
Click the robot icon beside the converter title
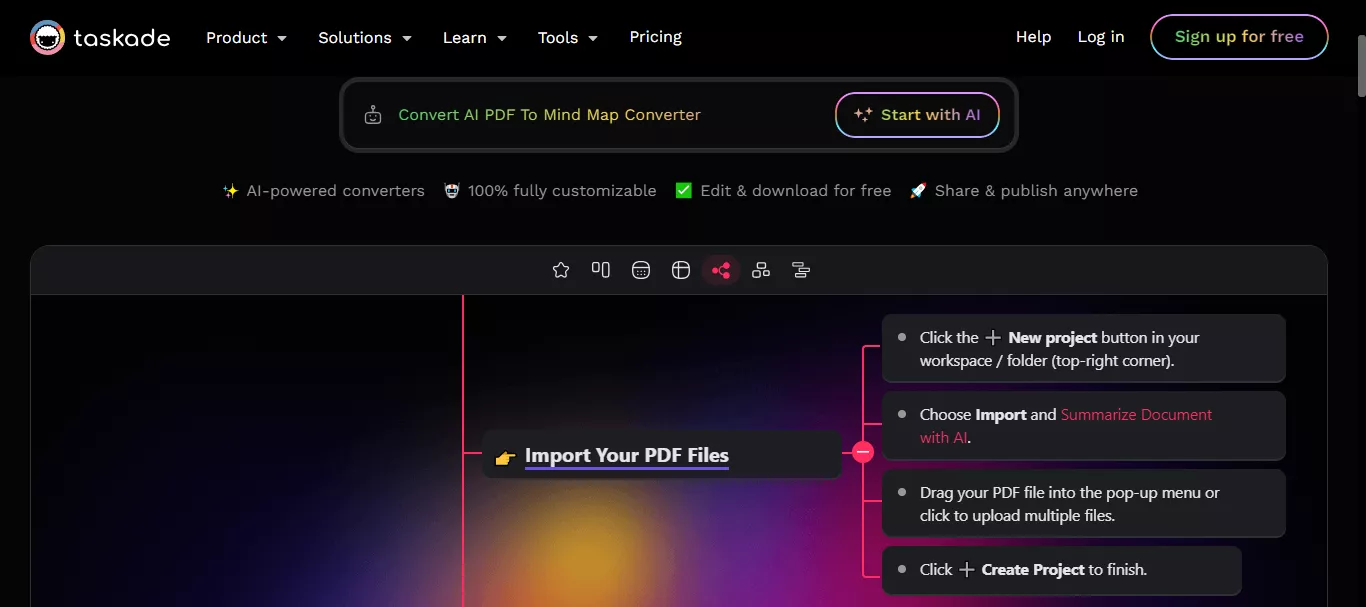coord(373,114)
